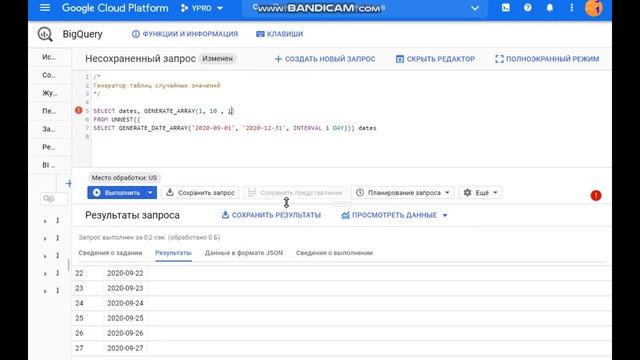Click the За... sidebar item
This screenshot has height=360, width=640.
[49, 129]
